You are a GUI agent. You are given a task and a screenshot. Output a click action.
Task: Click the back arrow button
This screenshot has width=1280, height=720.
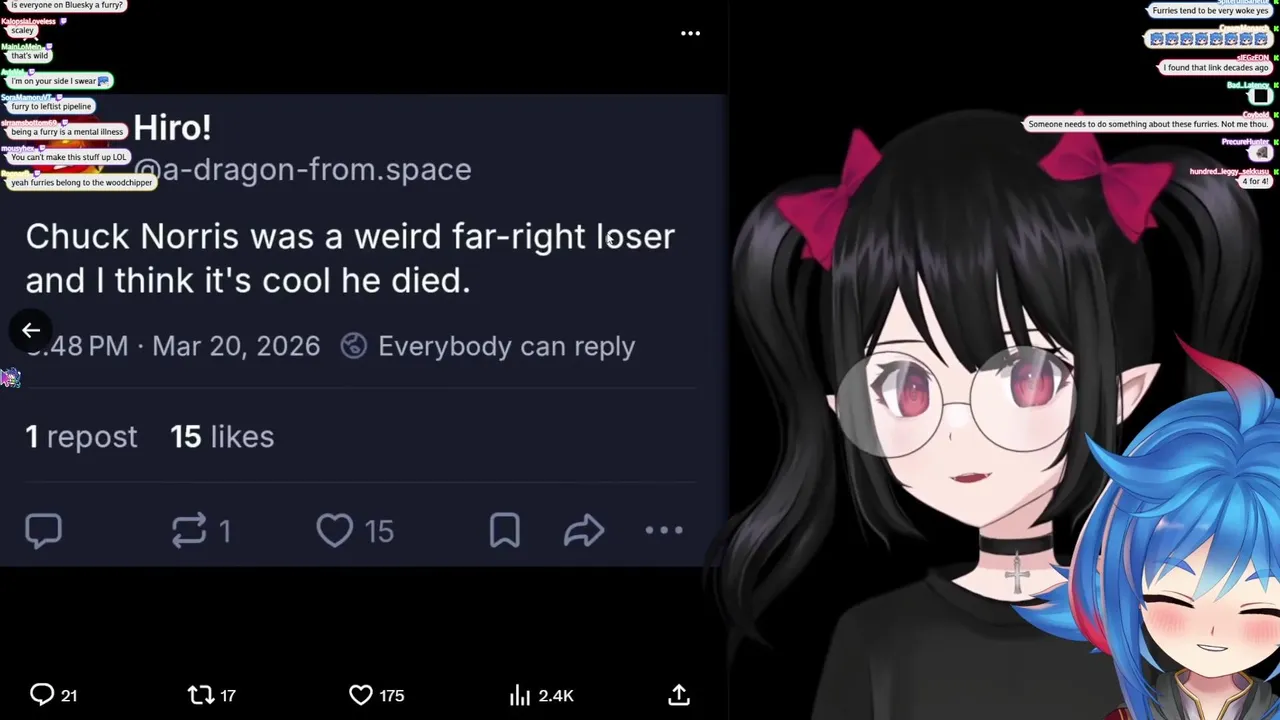(31, 330)
